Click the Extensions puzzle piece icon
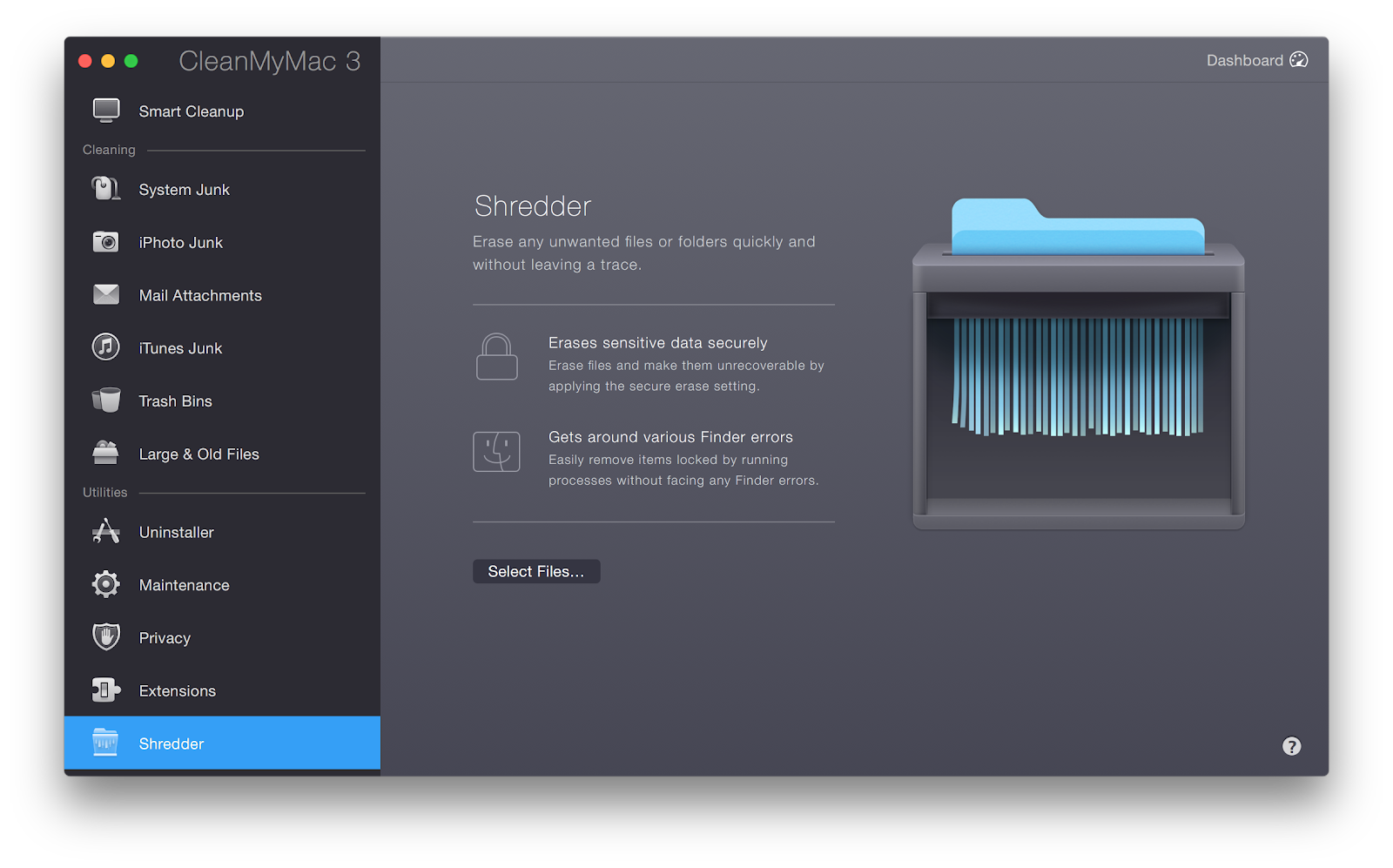Screen dimensions: 1393x868 tap(106, 690)
